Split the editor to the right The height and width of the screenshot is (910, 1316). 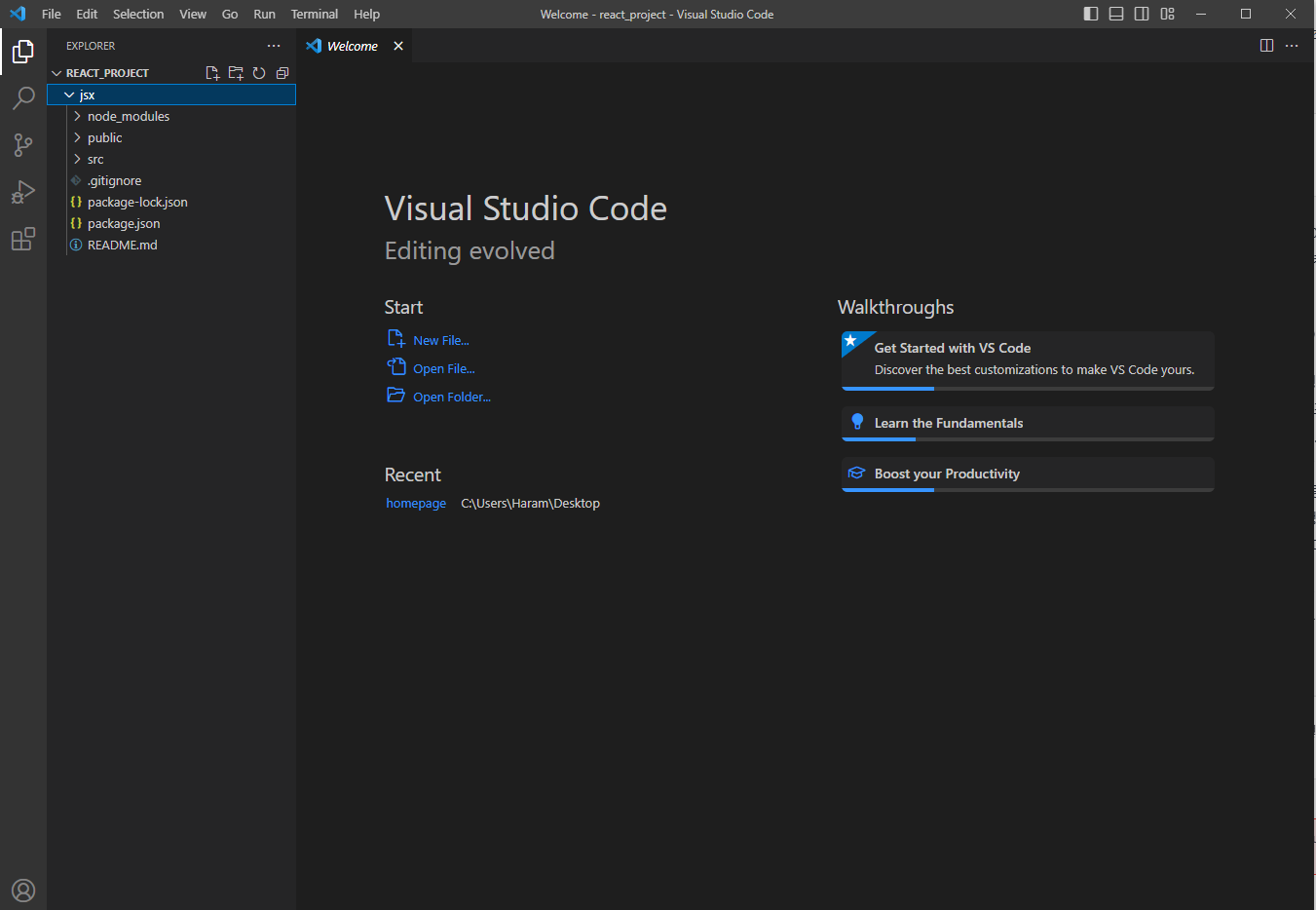click(1266, 46)
